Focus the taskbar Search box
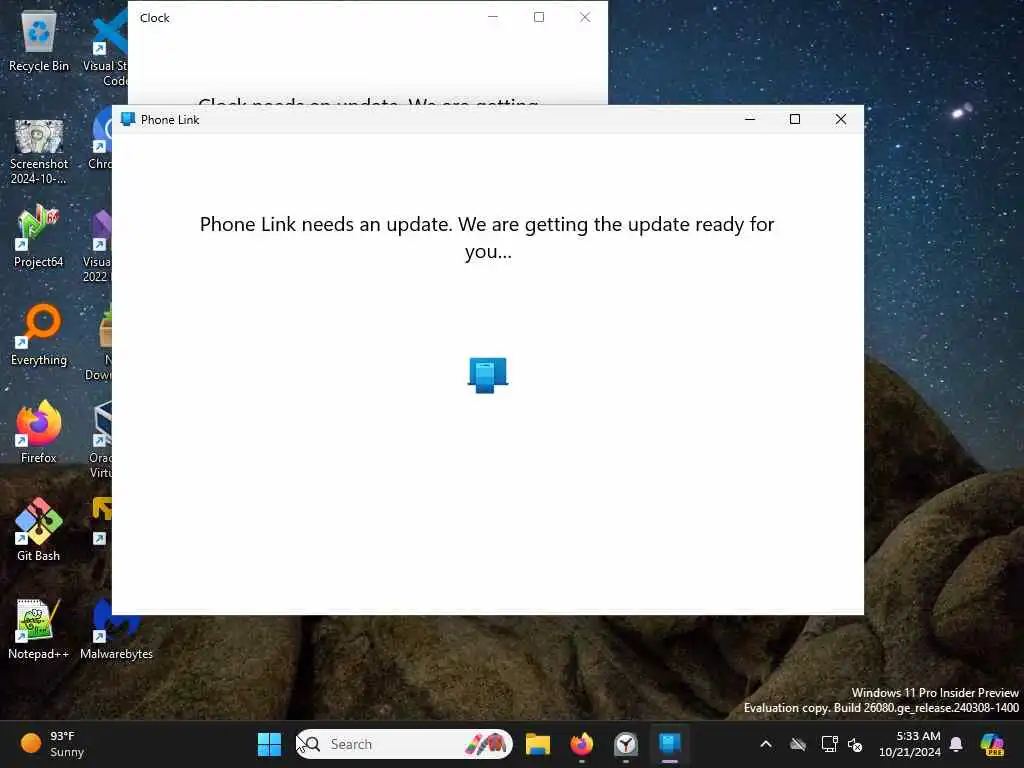 click(x=404, y=744)
